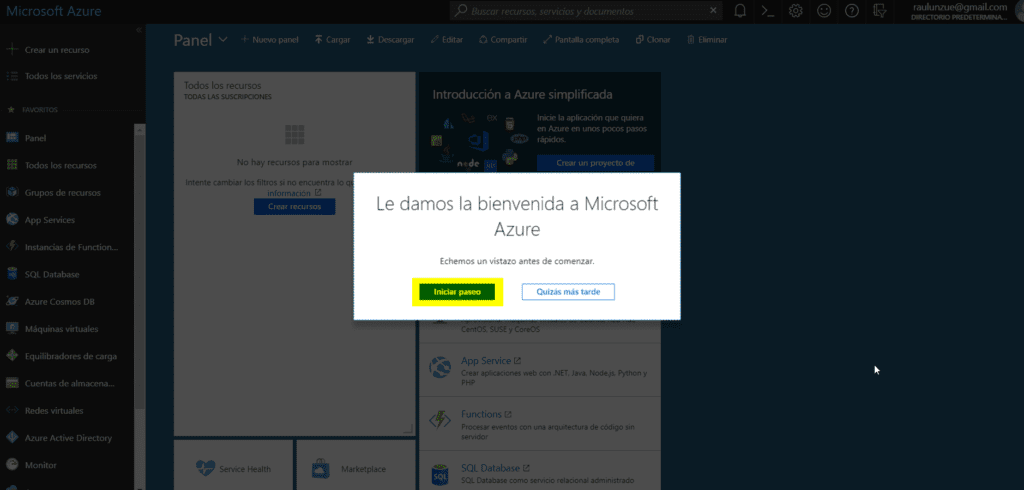The width and height of the screenshot is (1024, 490).
Task: Click the SQL Database tile icon
Action: (x=440, y=474)
